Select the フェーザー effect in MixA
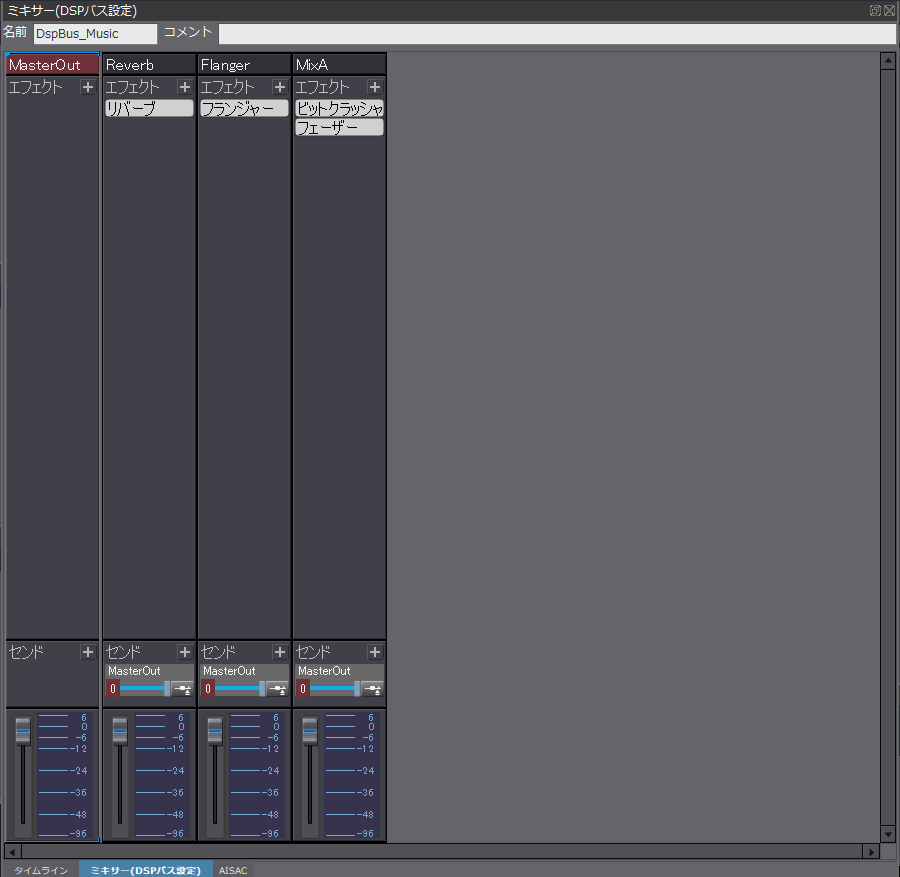 [339, 127]
